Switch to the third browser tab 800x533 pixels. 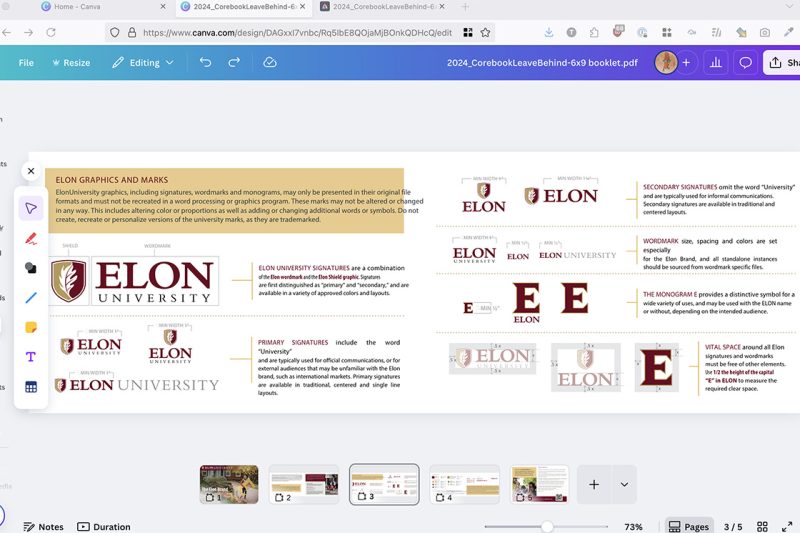[383, 7]
